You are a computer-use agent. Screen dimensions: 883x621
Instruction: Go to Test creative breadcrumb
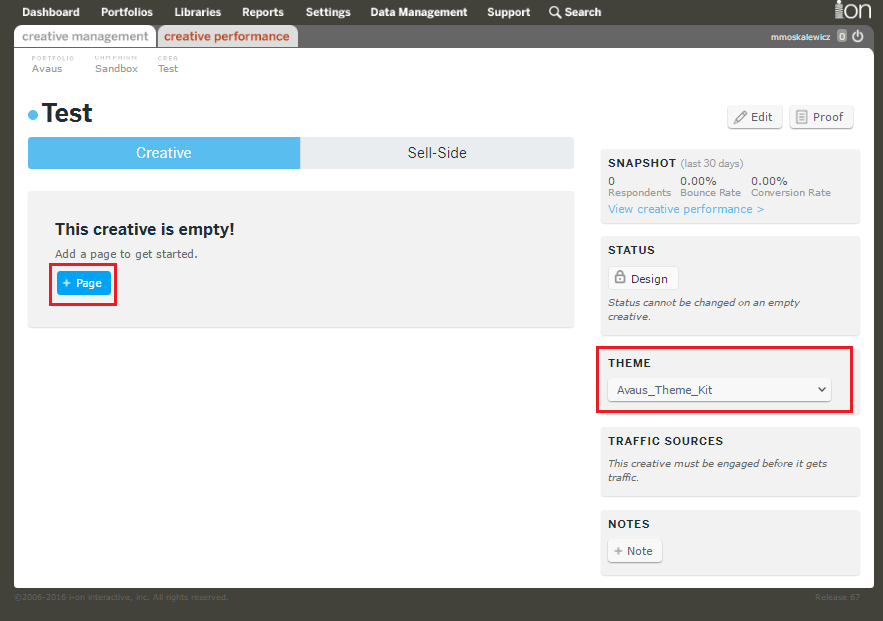click(168, 68)
